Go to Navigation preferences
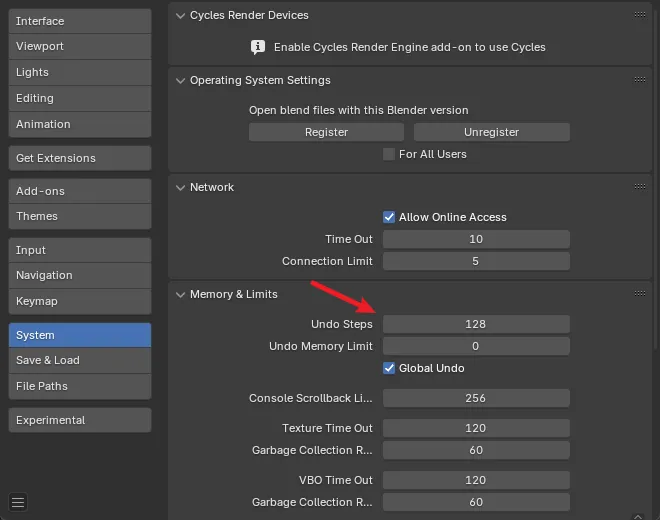The image size is (660, 520). 80,275
